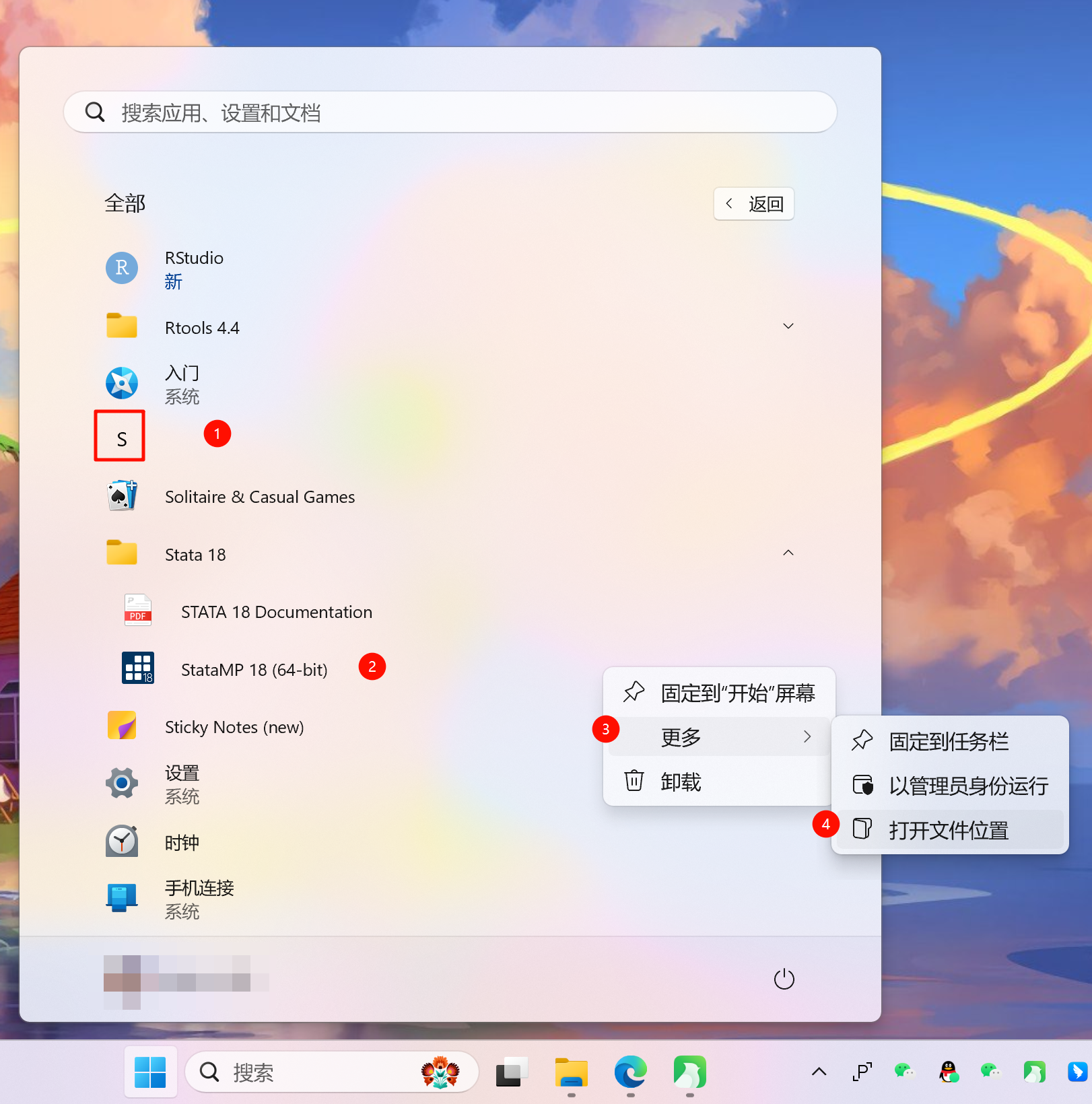Open the 手机连接 phone link icon
Screen dimensions: 1092x1104
pyautogui.click(x=122, y=898)
